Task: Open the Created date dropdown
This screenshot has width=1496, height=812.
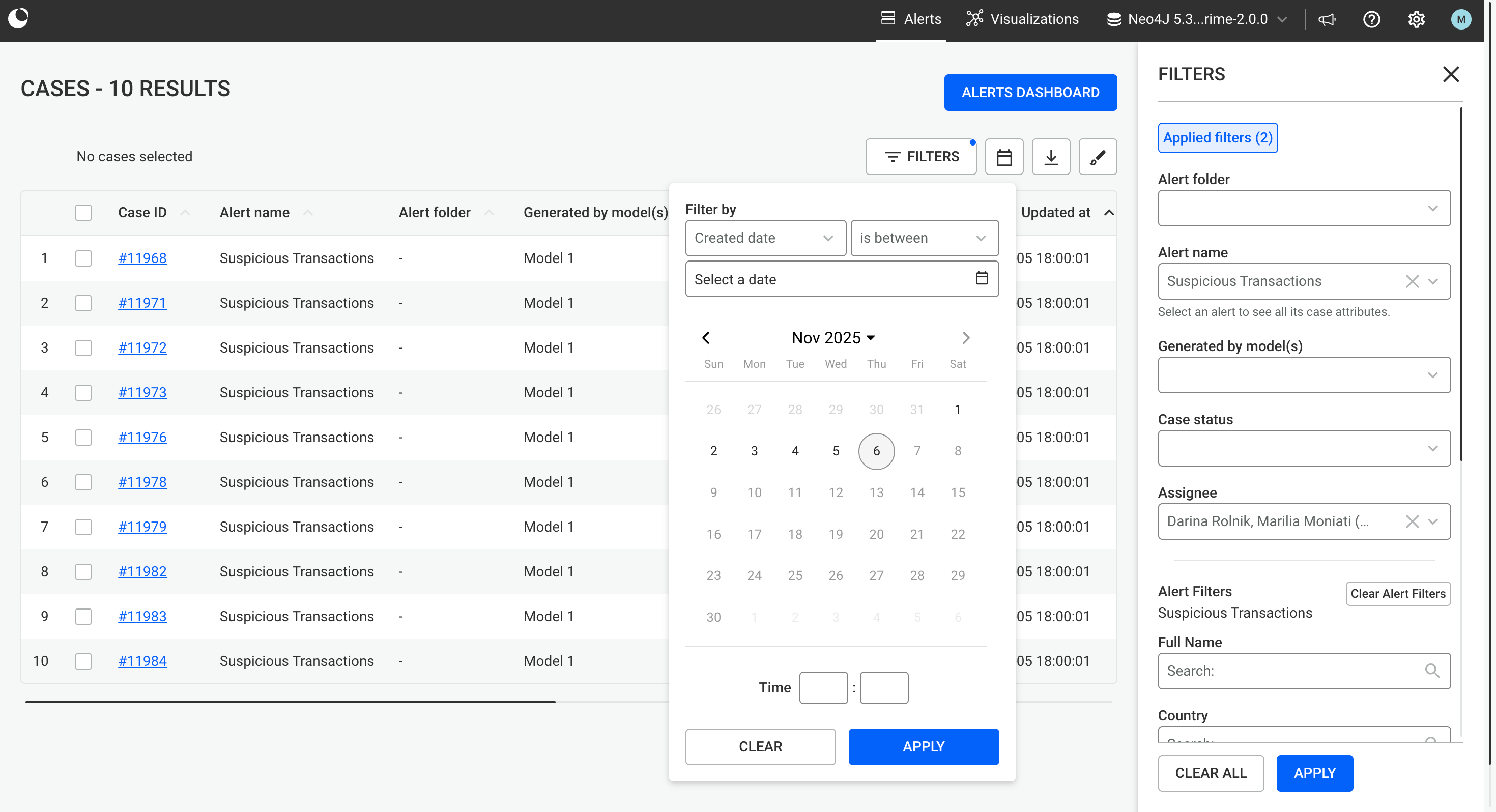Action: [765, 238]
